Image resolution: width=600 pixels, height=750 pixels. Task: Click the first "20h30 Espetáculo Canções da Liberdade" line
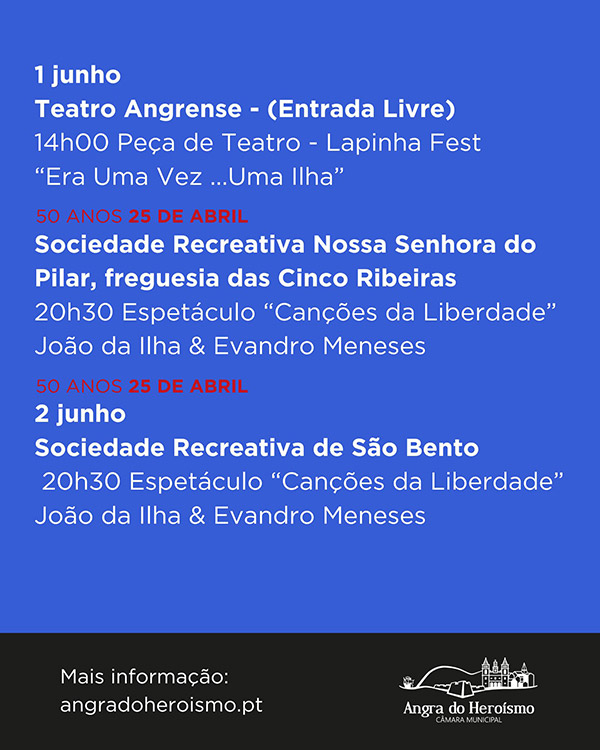pos(296,312)
